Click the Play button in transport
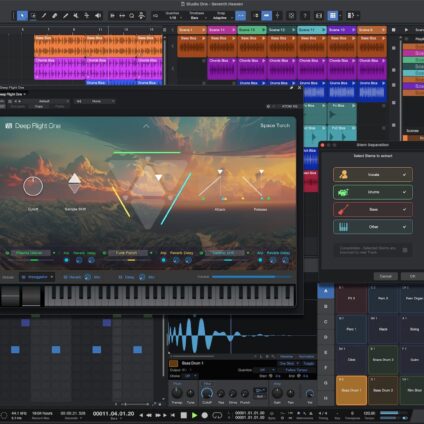This screenshot has width=424, height=424. (x=194, y=415)
